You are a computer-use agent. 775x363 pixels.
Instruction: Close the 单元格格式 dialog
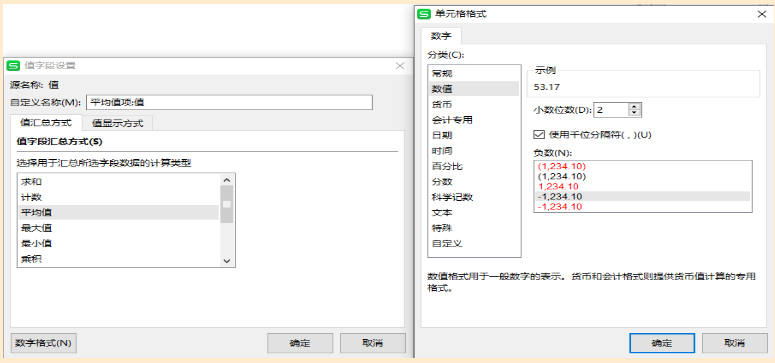click(x=762, y=14)
